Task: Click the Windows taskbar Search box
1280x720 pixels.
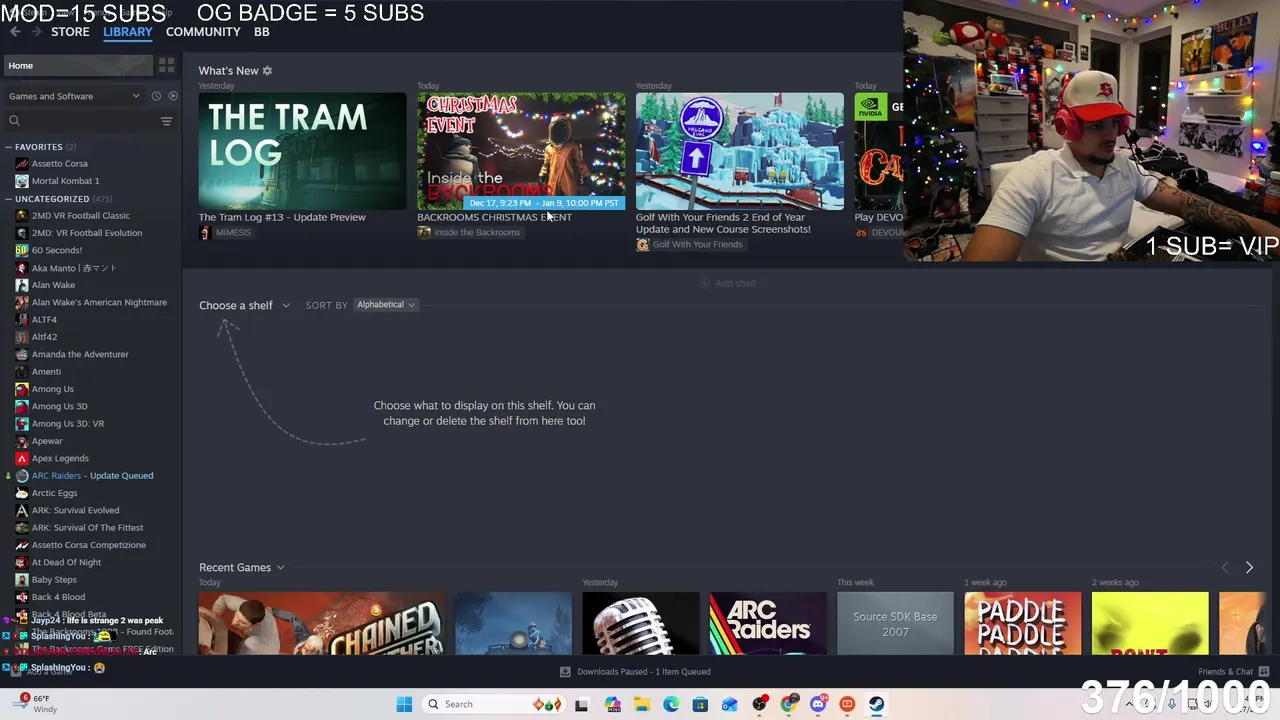Action: click(x=495, y=704)
